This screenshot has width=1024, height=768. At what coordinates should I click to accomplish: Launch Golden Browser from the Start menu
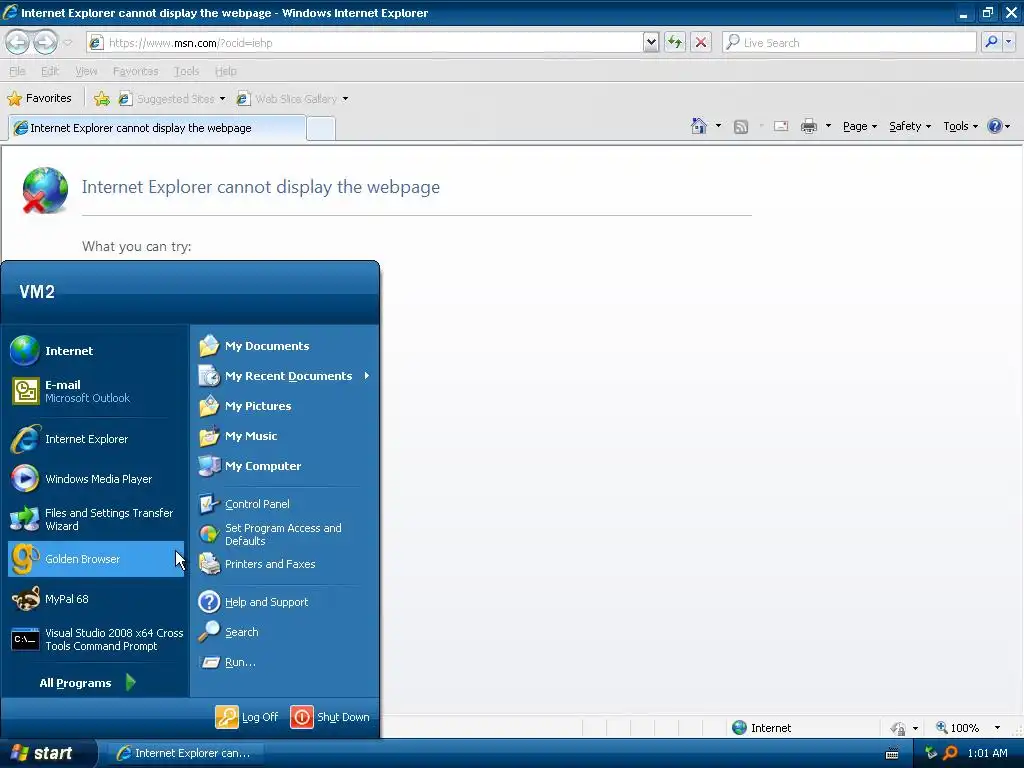click(96, 559)
